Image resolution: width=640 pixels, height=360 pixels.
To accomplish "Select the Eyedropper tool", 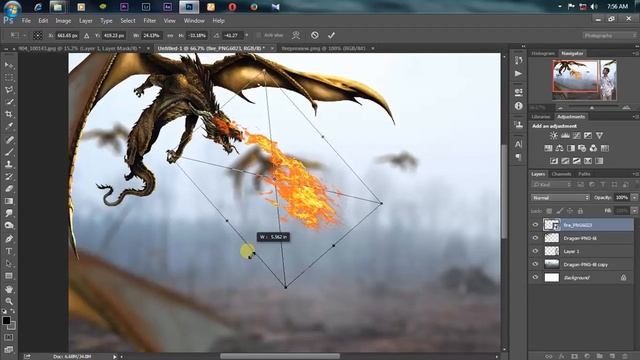I will [9, 127].
